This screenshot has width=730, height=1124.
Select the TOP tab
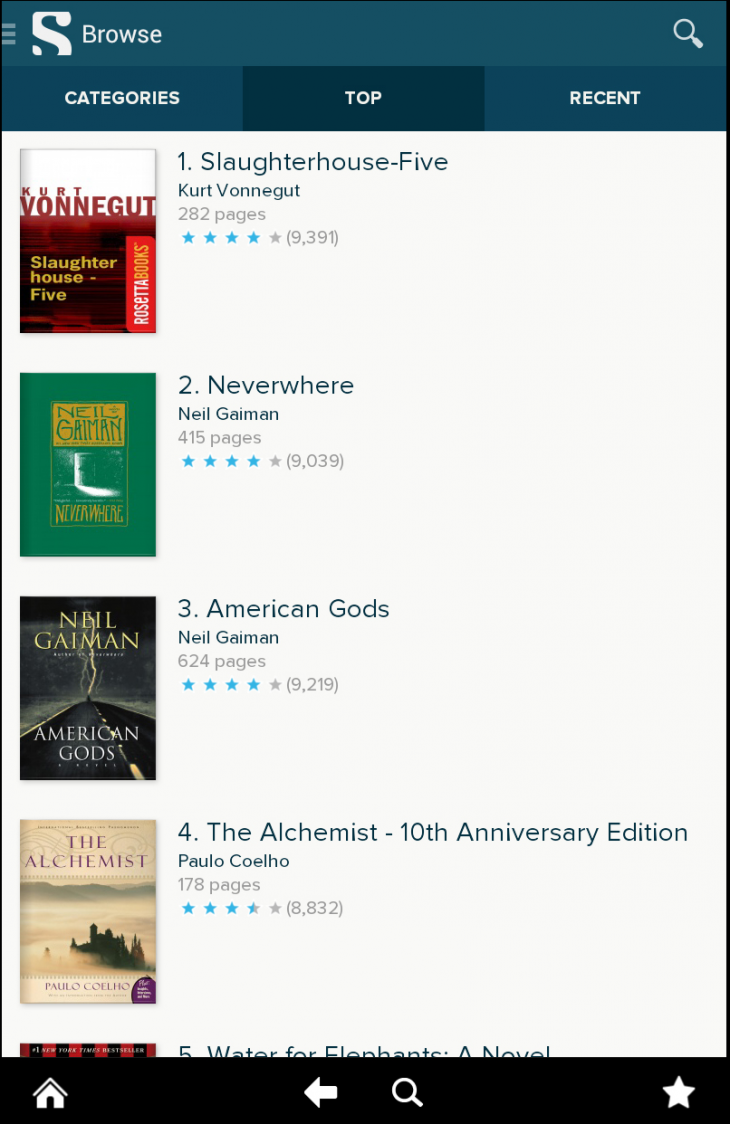coord(363,98)
